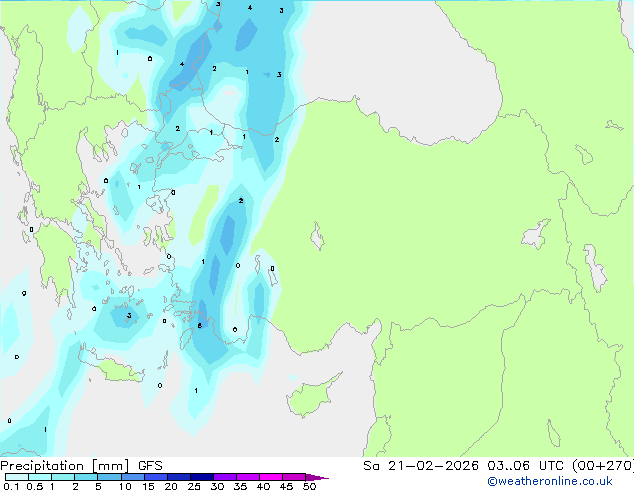The height and width of the screenshot is (490, 634).
Task: Click the '50' legend label
Action: point(309,486)
